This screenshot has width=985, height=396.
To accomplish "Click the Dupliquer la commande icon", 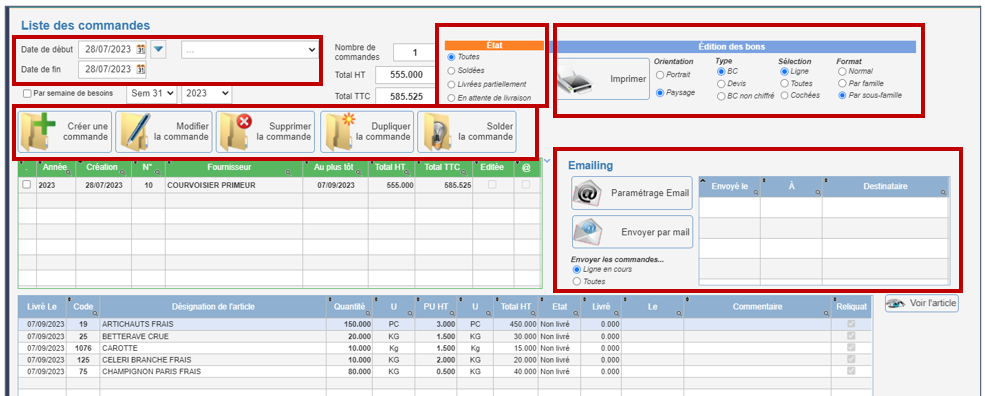I will [337, 132].
